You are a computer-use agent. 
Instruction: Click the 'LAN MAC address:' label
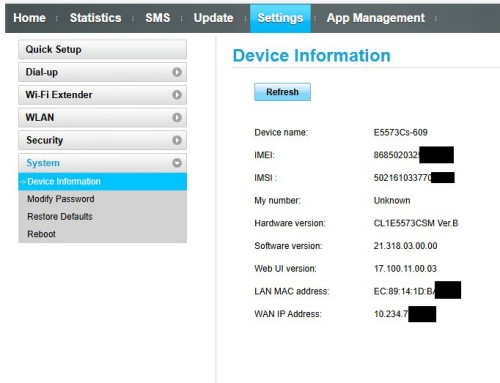[x=292, y=291]
